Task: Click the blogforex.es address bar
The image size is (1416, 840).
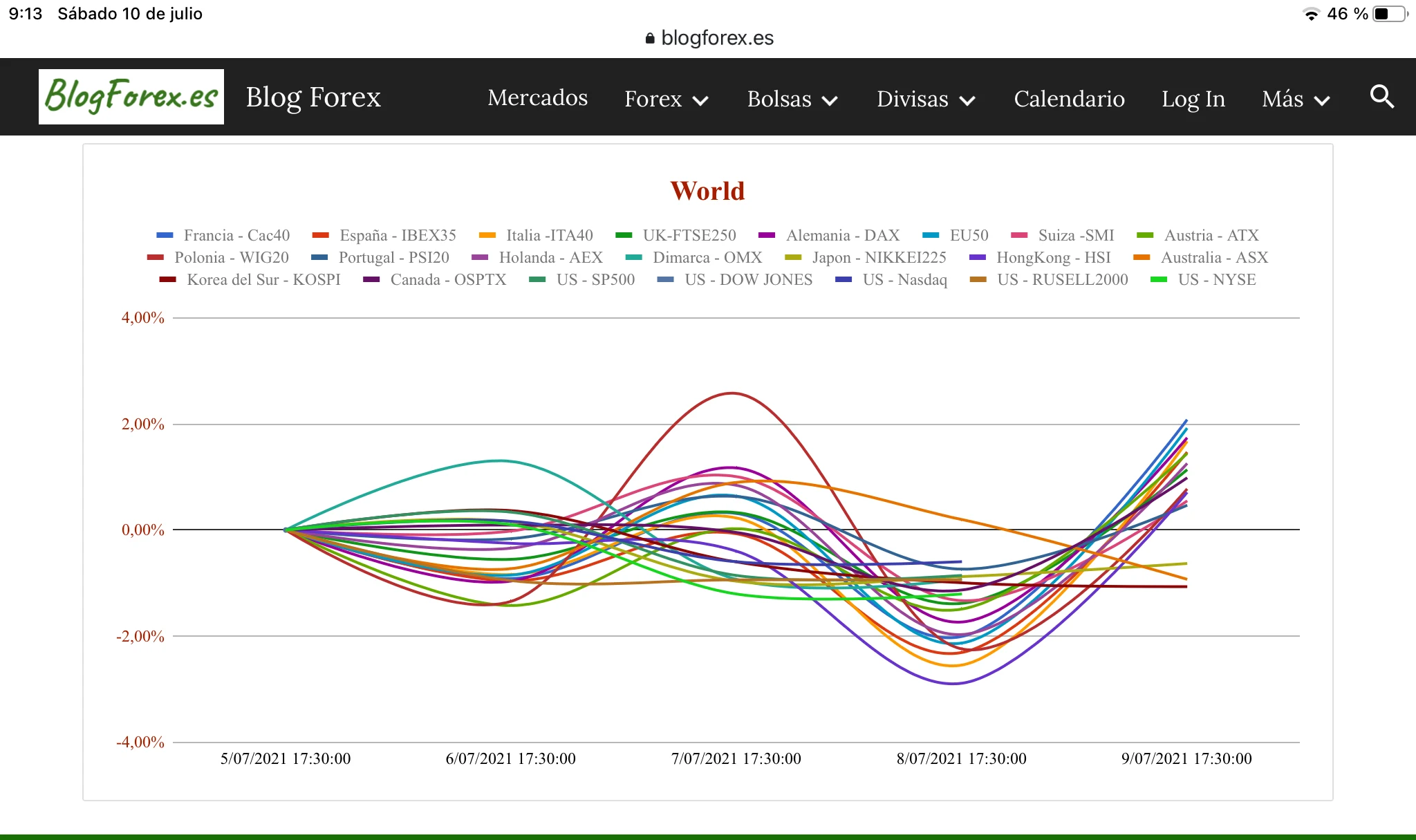Action: pos(716,38)
